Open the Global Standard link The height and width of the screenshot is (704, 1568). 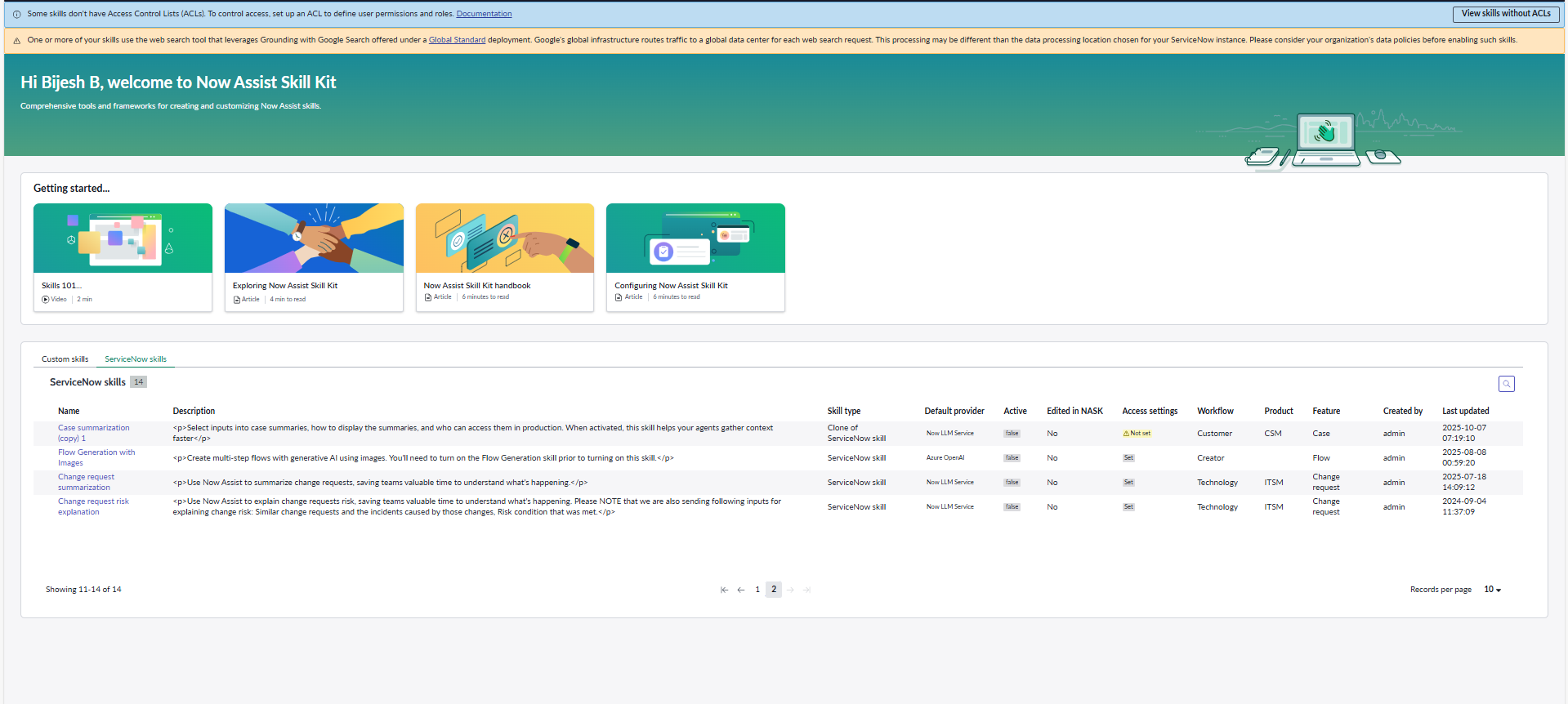click(457, 40)
